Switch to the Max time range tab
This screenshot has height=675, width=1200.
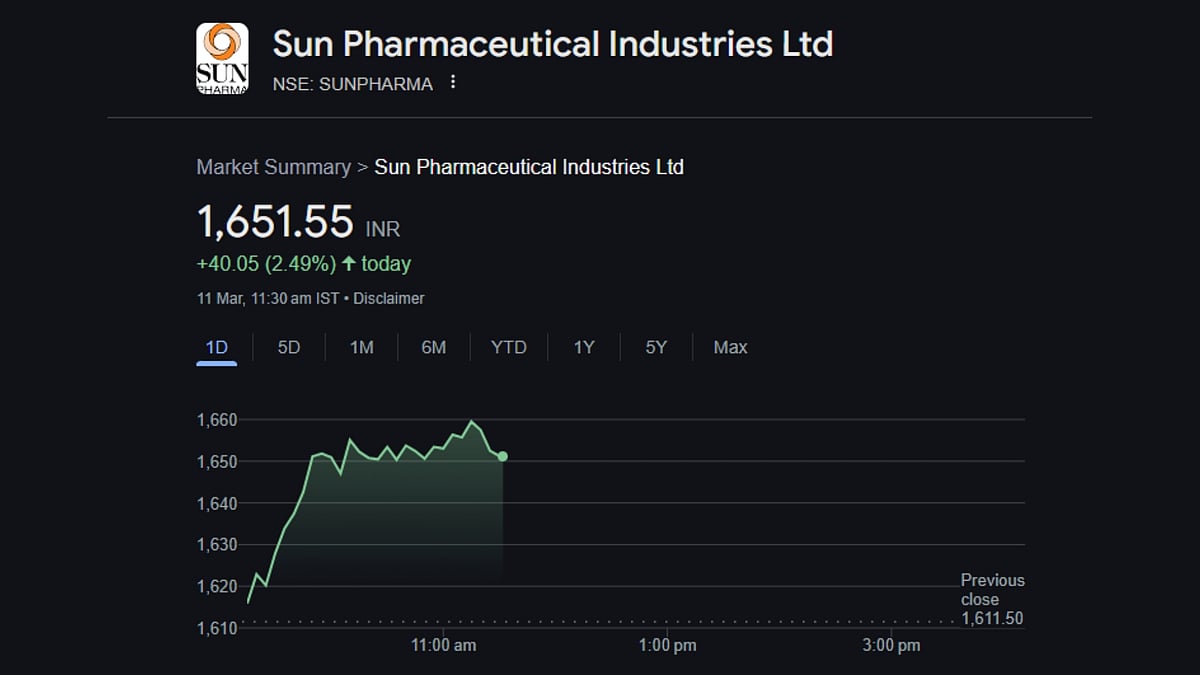pyautogui.click(x=730, y=347)
